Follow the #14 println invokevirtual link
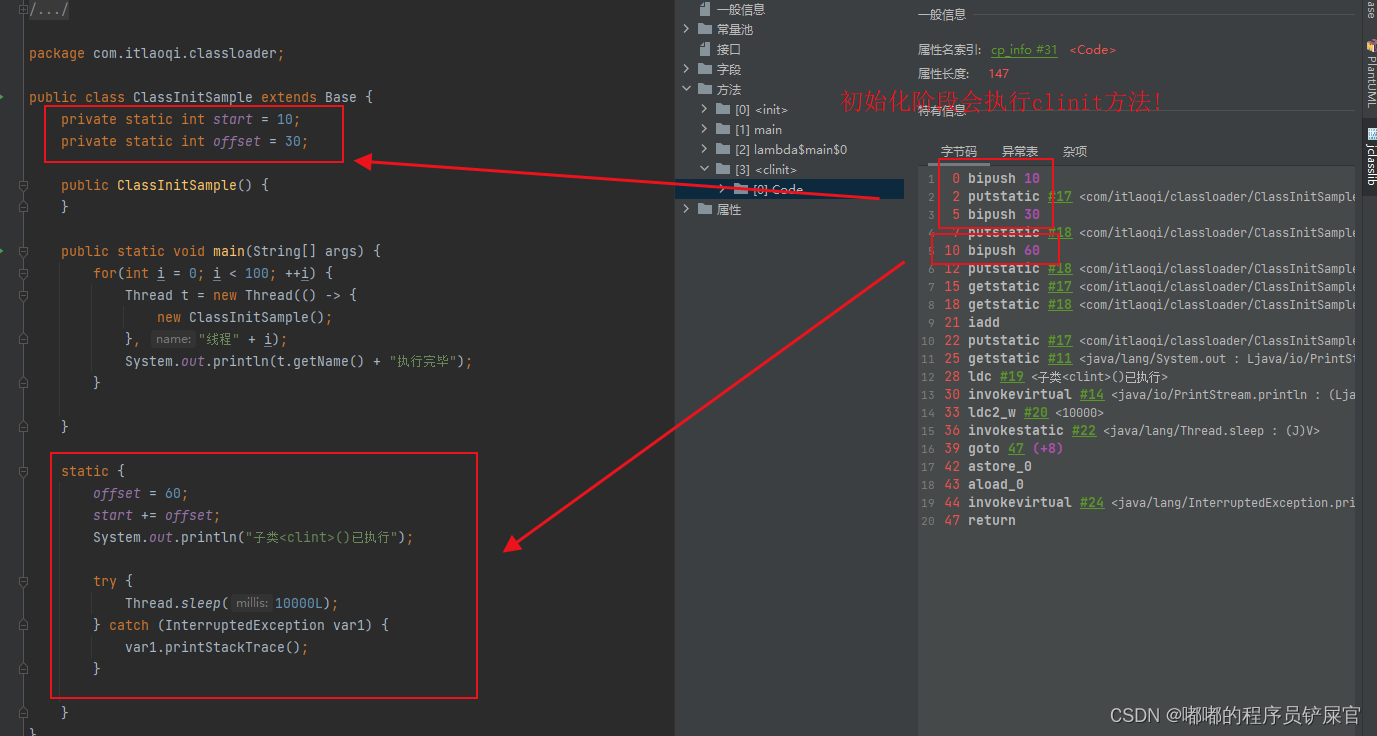The image size is (1377, 736). pyautogui.click(x=1092, y=395)
